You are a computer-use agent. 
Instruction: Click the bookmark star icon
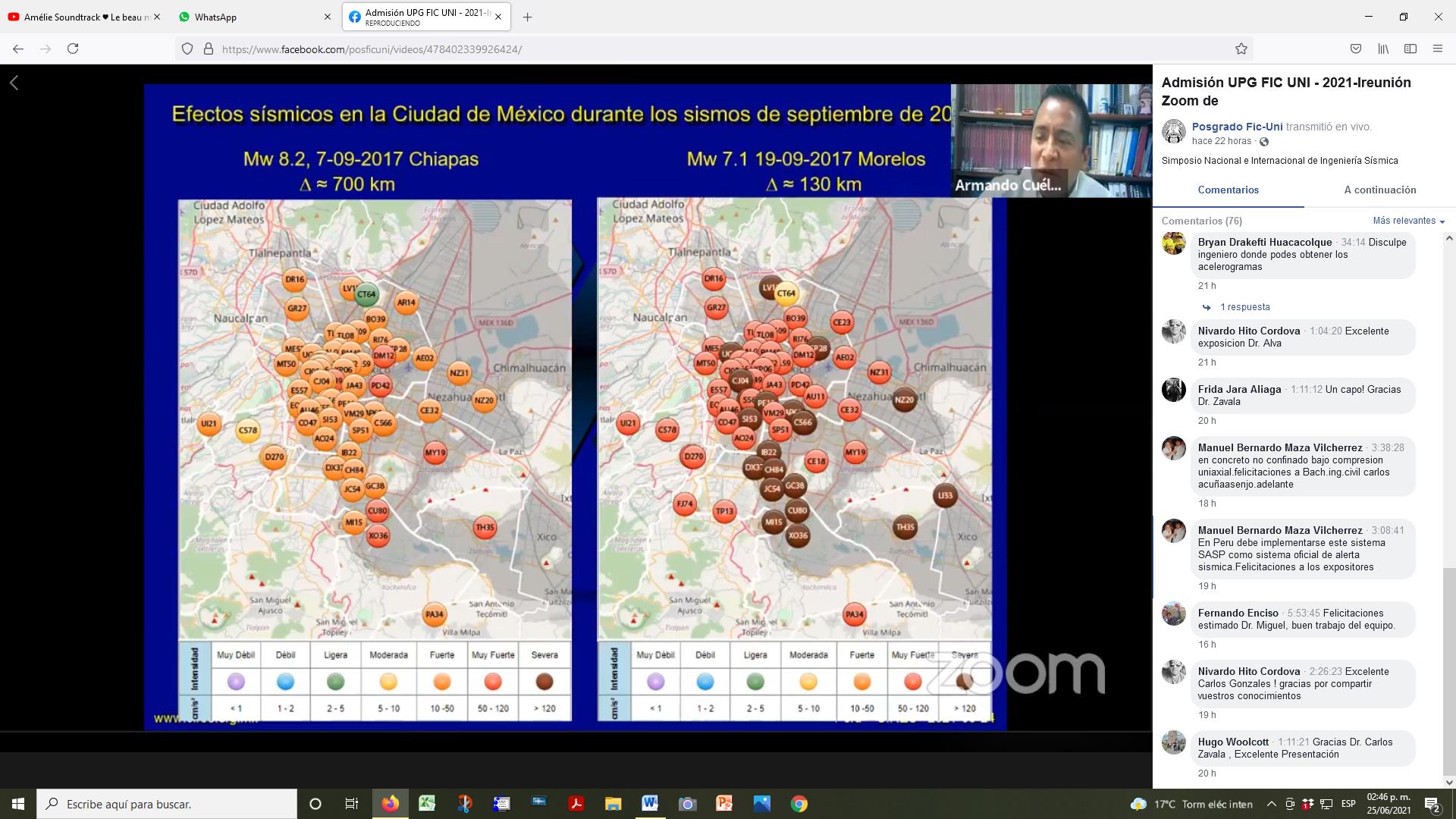(1241, 49)
